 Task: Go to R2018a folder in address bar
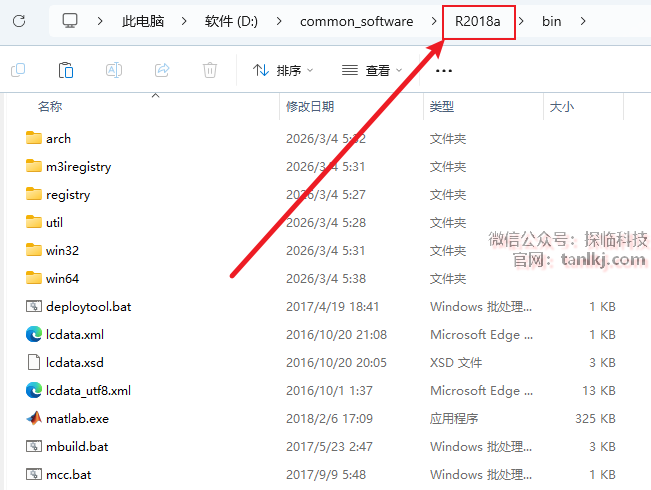478,21
